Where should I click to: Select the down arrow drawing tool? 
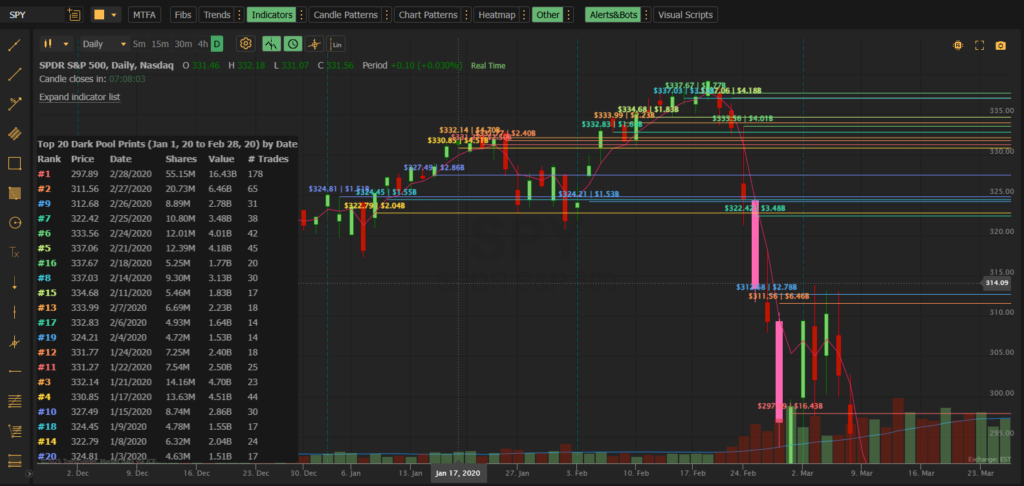tap(14, 282)
